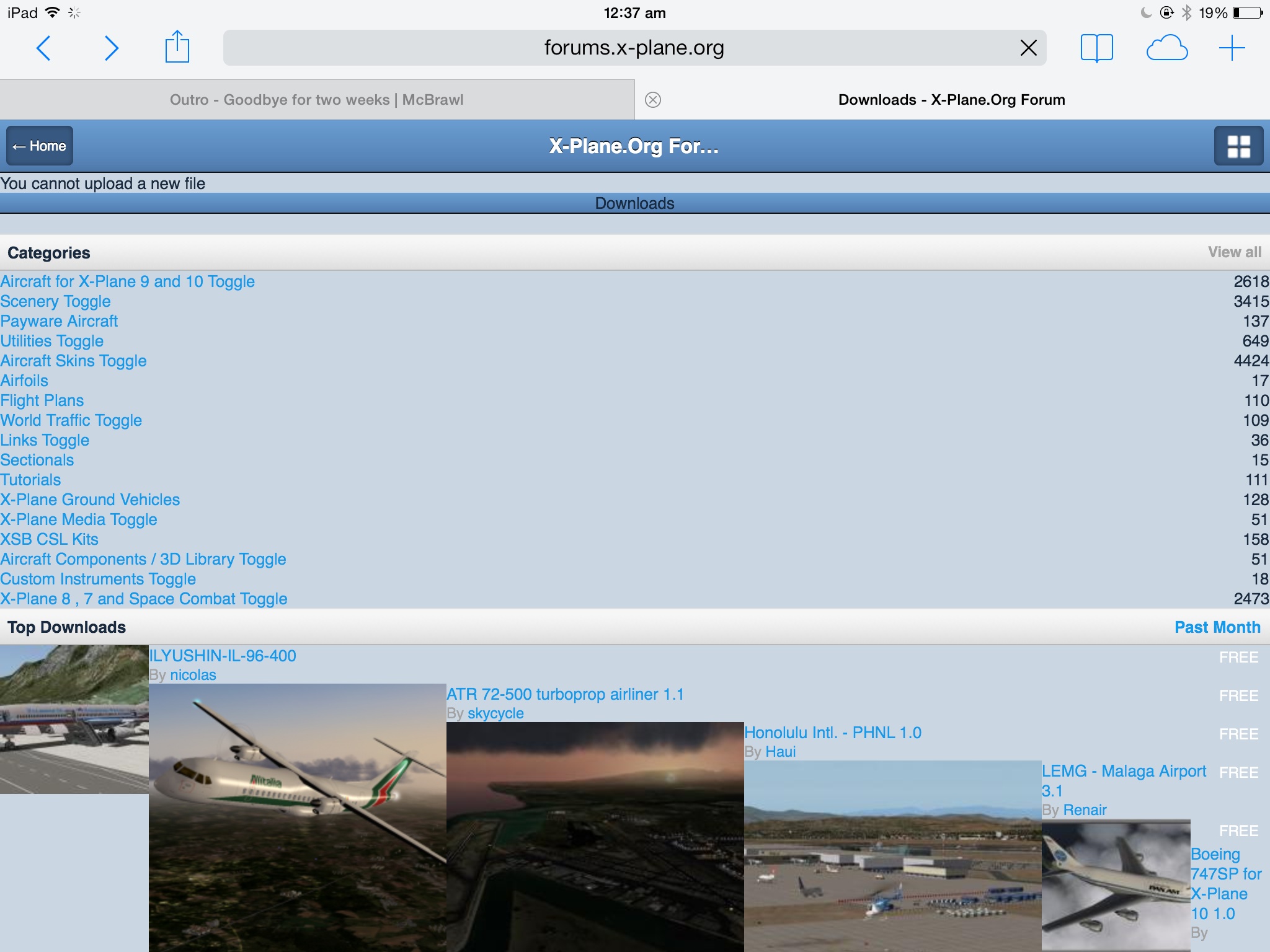
Task: Click View all categories link
Action: click(x=1234, y=252)
